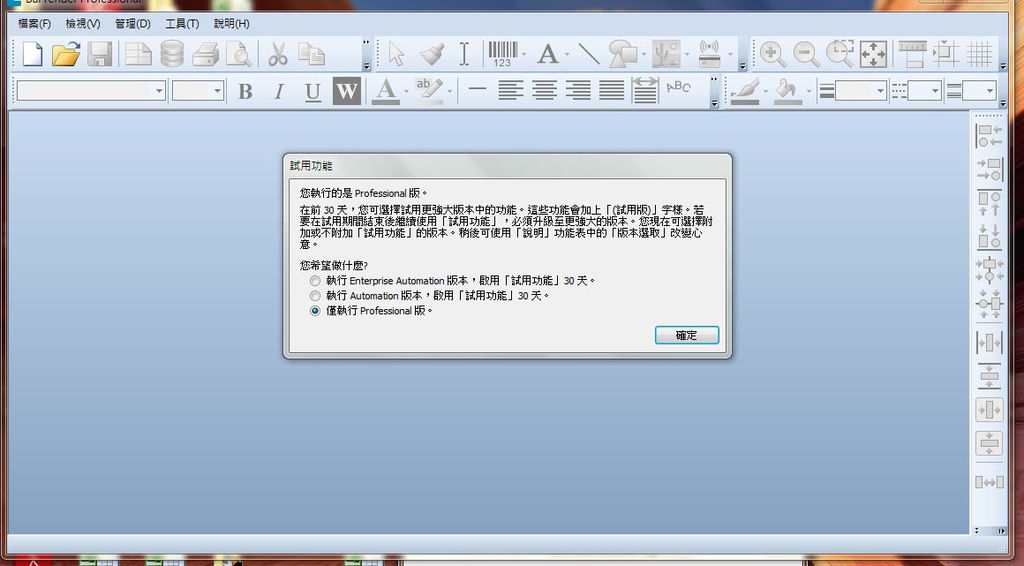The image size is (1024, 566).
Task: Click the printer icon
Action: [206, 54]
